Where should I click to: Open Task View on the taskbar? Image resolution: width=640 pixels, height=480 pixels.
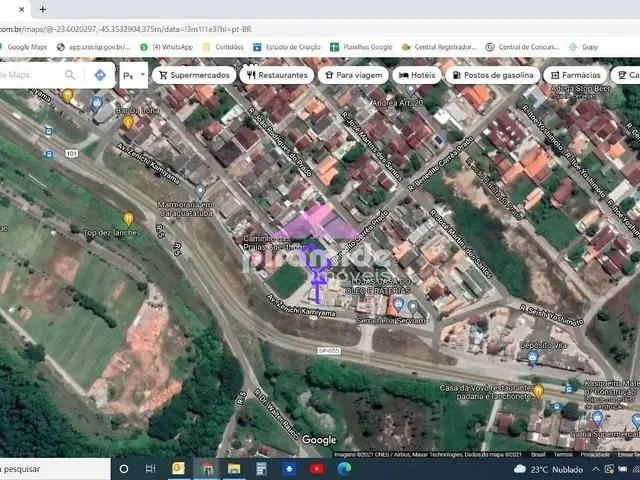point(150,469)
